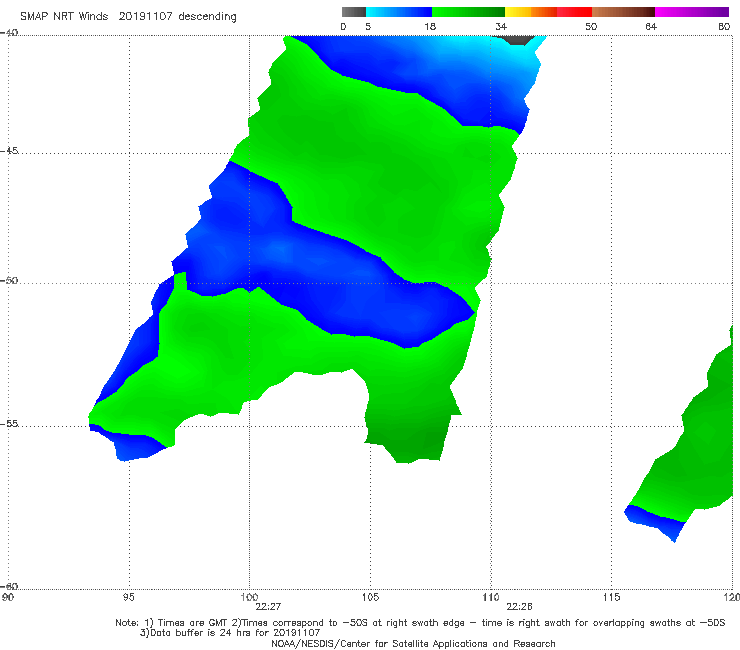Click the 'Data buffer is 24 hrs' note
Image resolution: width=740 pixels, height=650 pixels.
(230, 633)
